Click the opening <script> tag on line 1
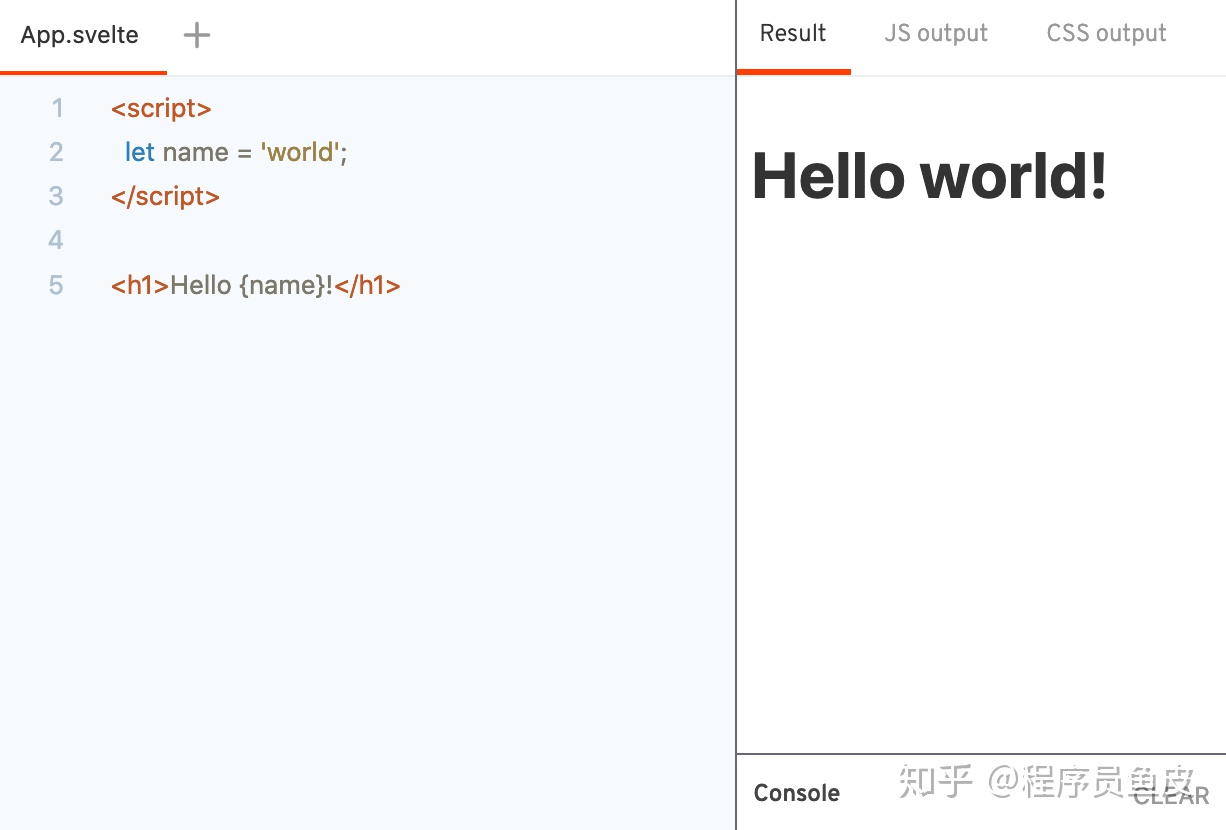Screen dimensions: 1226x830 point(161,108)
